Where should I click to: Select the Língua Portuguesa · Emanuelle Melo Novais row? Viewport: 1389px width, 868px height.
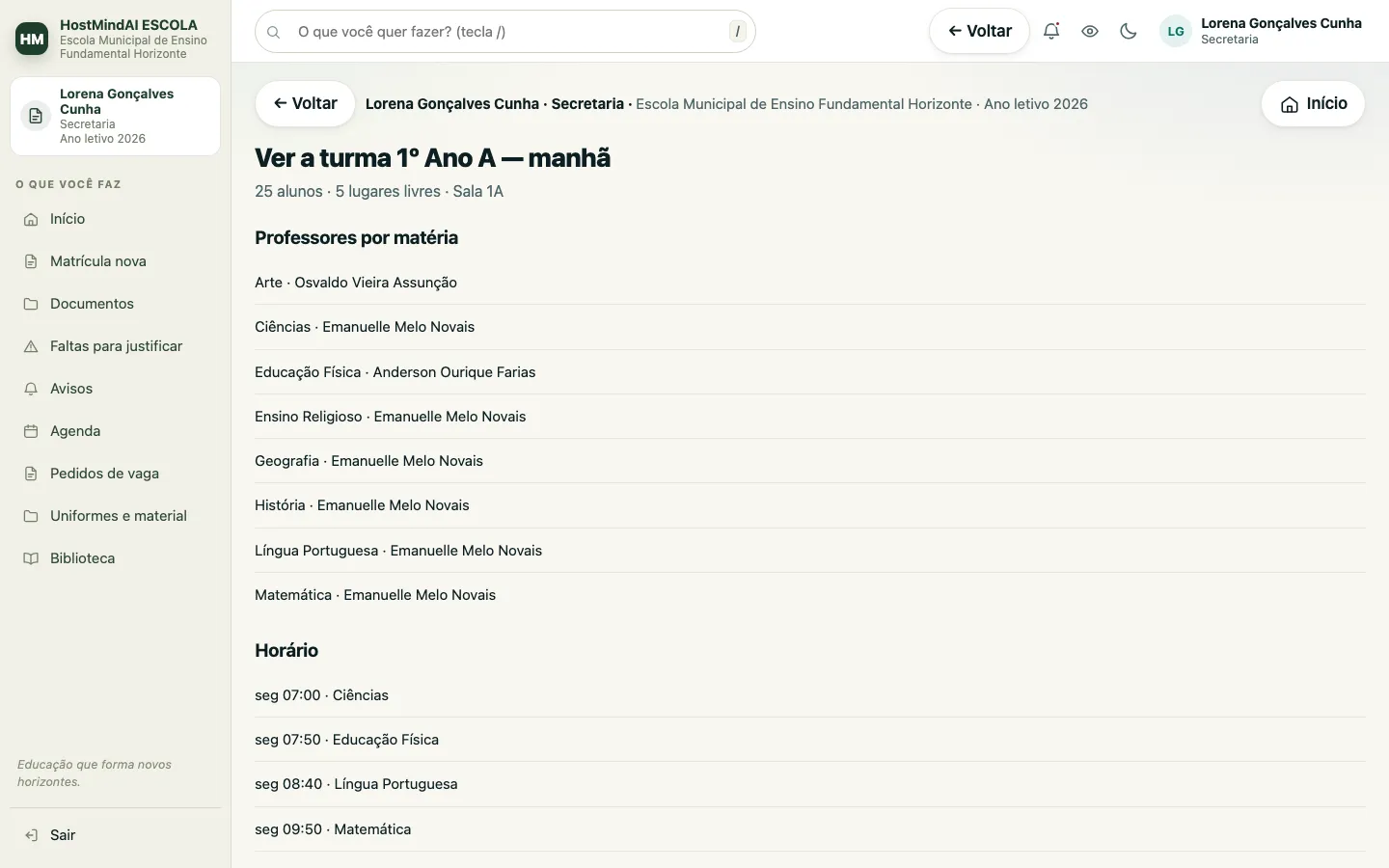point(810,551)
